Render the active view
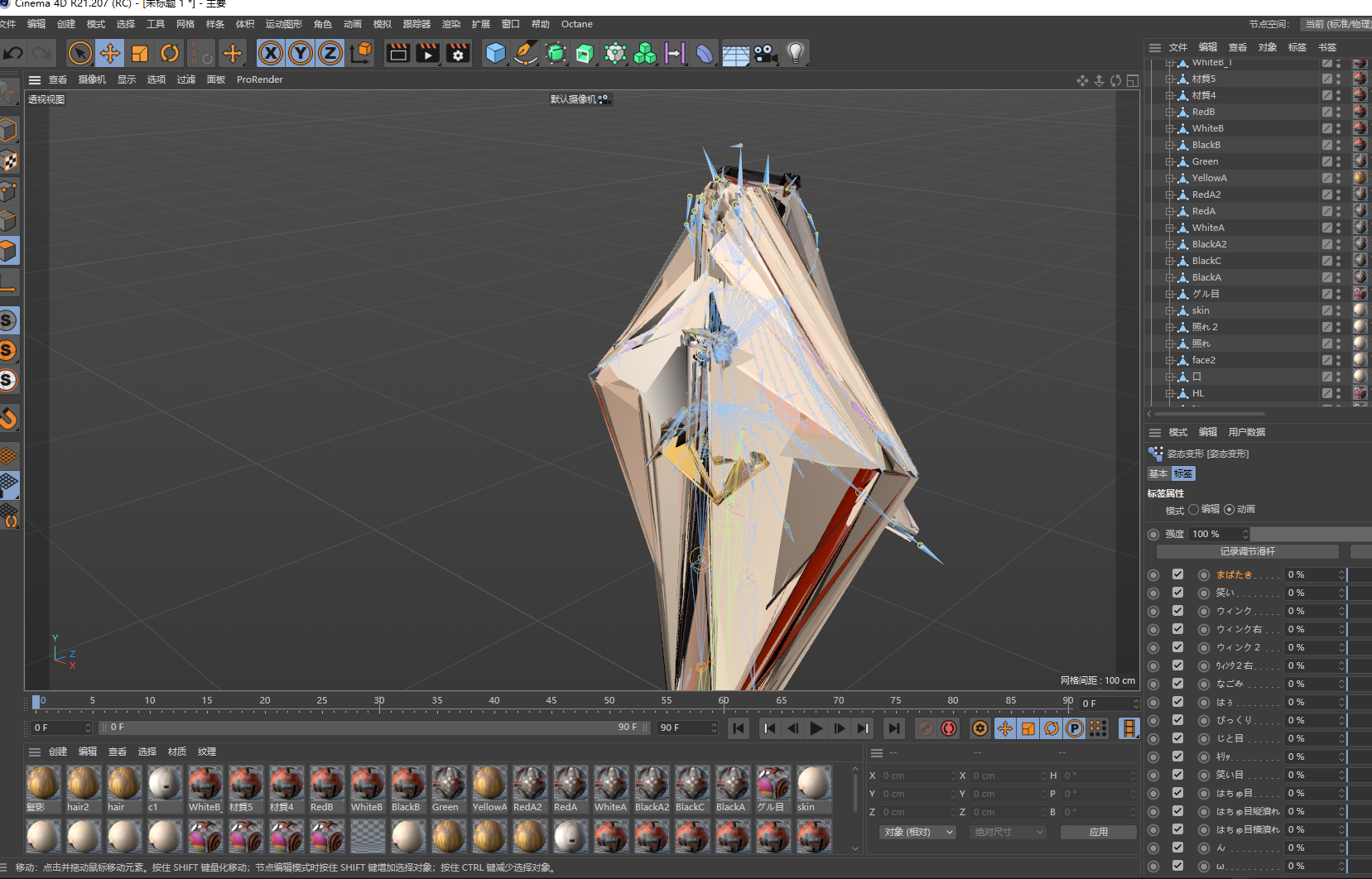Viewport: 1372px width, 879px height. [398, 54]
